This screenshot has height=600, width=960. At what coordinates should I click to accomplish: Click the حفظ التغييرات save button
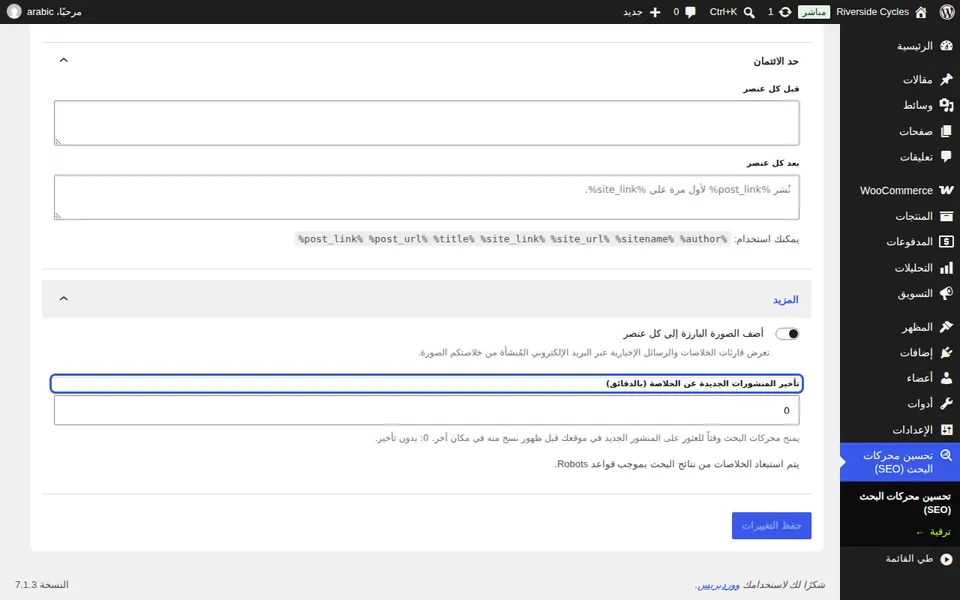click(x=771, y=526)
